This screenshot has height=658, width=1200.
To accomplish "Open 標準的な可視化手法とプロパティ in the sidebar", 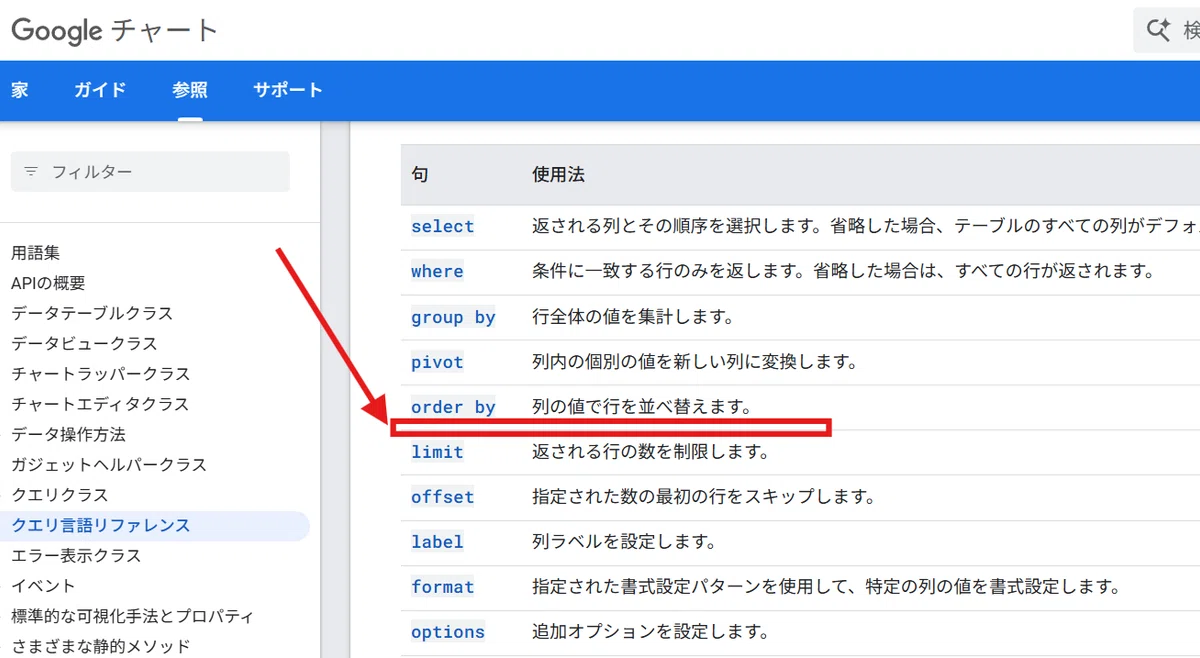I will pyautogui.click(x=132, y=616).
